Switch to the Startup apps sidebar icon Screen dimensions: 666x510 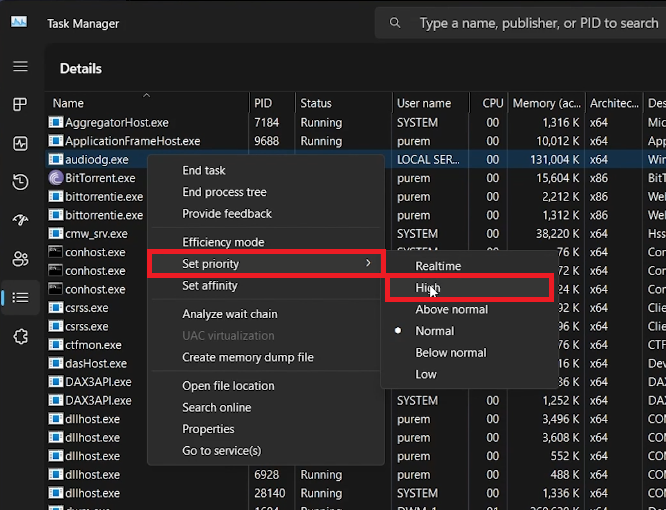(x=20, y=220)
